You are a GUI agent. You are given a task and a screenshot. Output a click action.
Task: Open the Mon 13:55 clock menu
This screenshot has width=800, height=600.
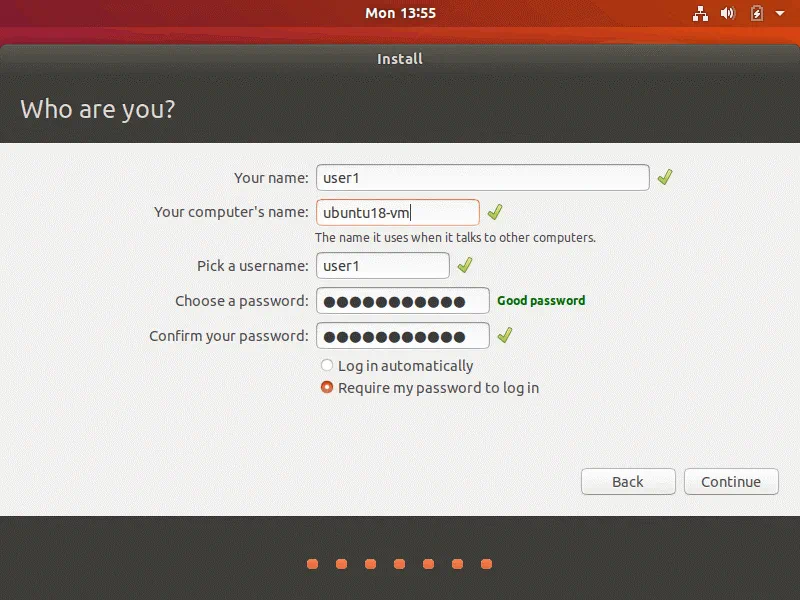(x=400, y=13)
